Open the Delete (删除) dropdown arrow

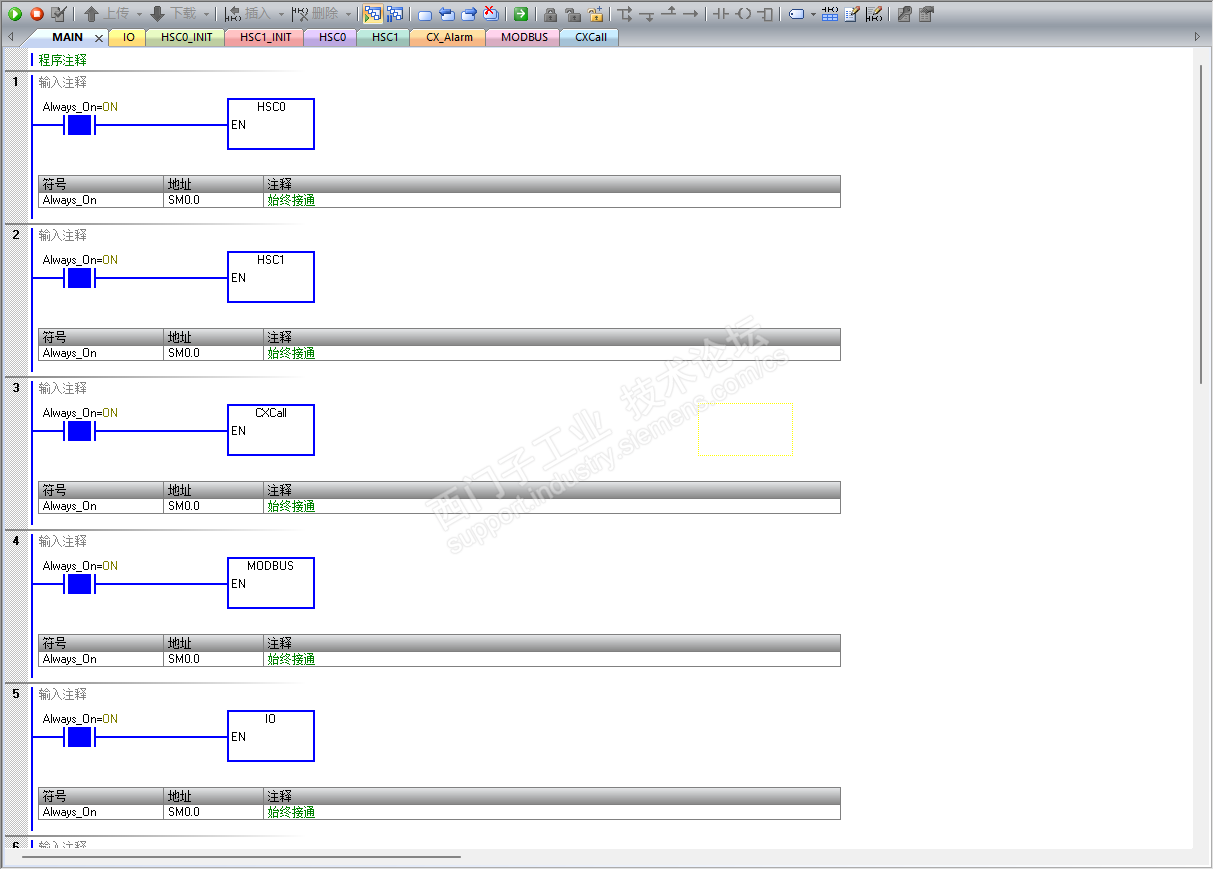pyautogui.click(x=348, y=14)
